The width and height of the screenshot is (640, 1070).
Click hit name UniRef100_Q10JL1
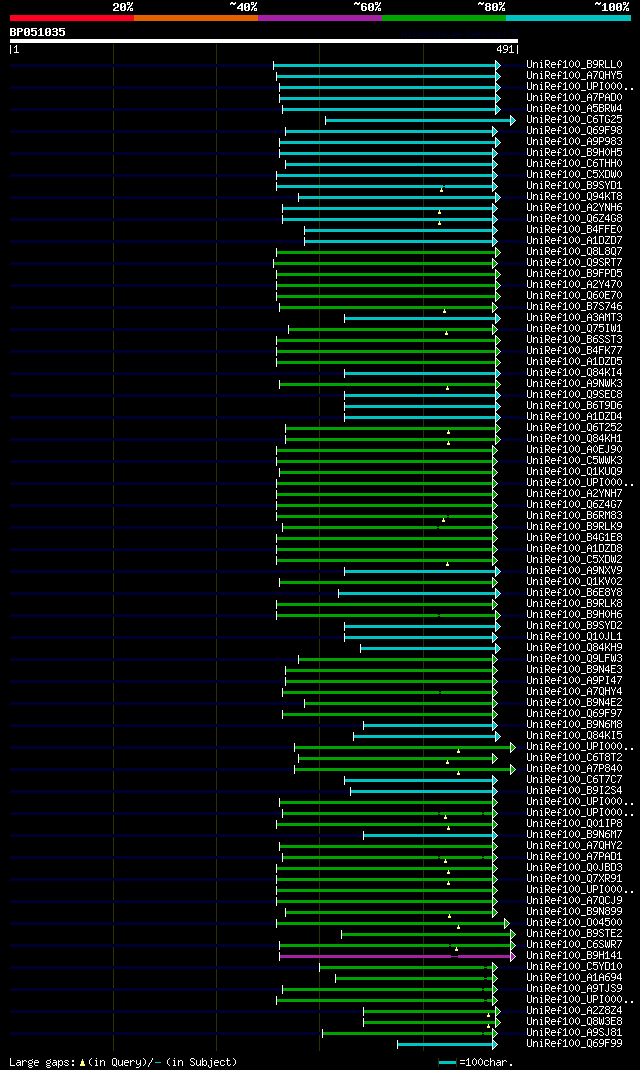coord(574,636)
